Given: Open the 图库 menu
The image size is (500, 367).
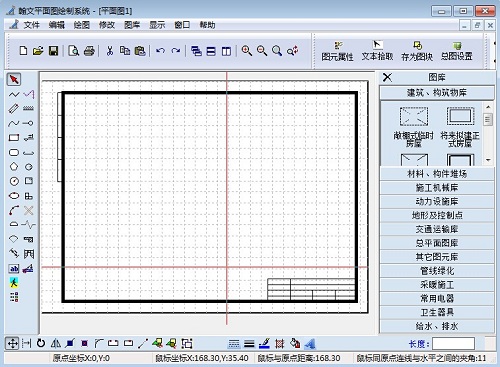Looking at the screenshot, I should [132, 25].
